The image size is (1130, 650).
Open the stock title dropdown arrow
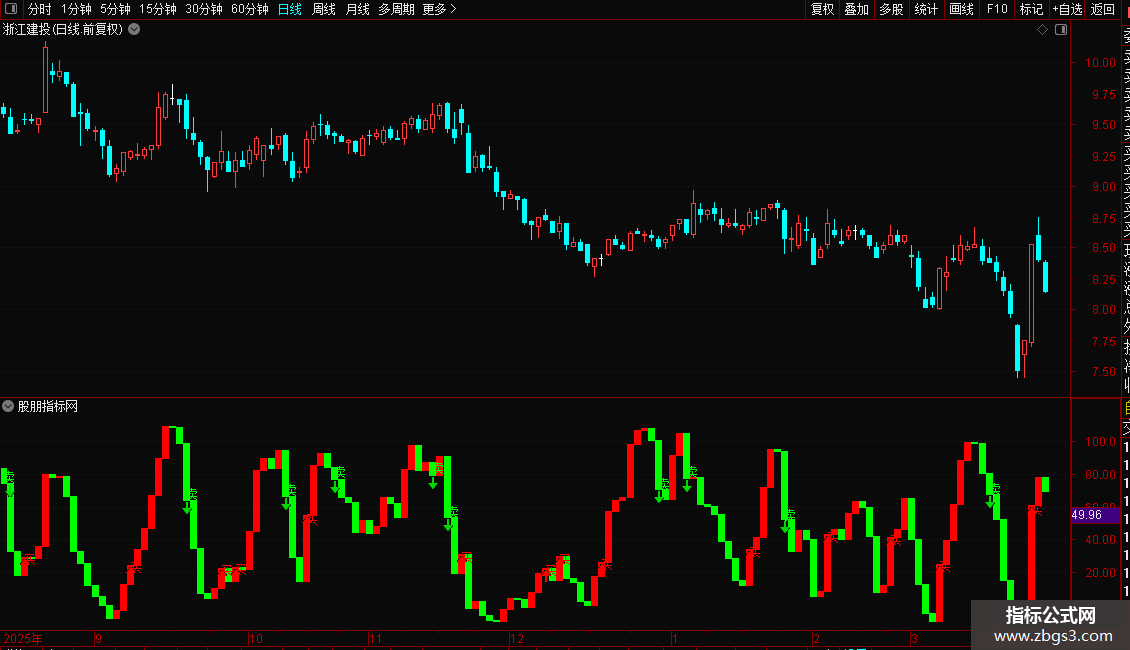tap(134, 30)
